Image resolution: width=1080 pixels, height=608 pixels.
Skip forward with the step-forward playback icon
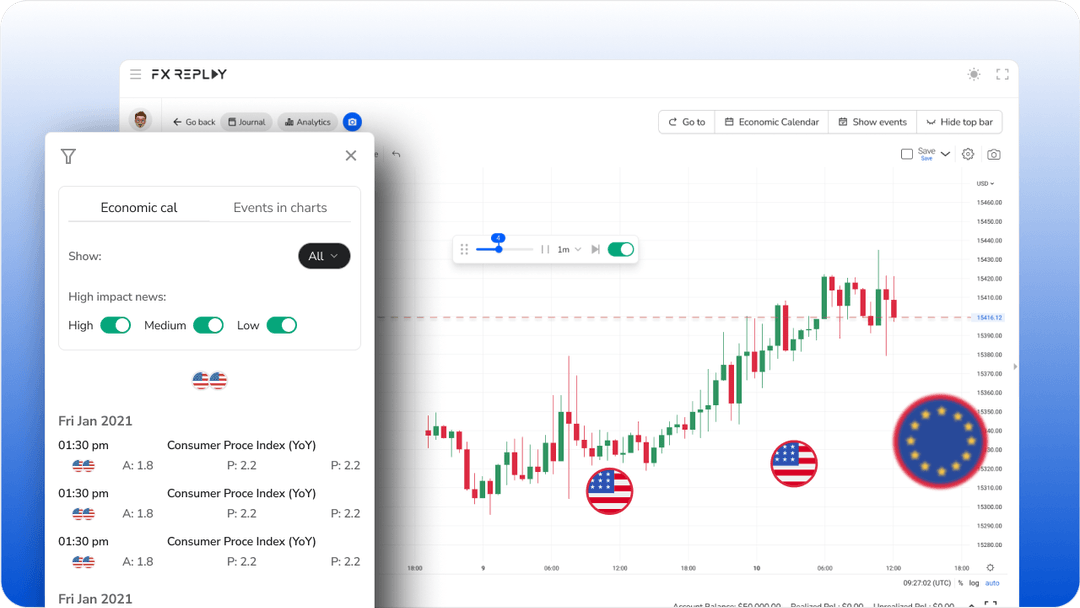596,249
